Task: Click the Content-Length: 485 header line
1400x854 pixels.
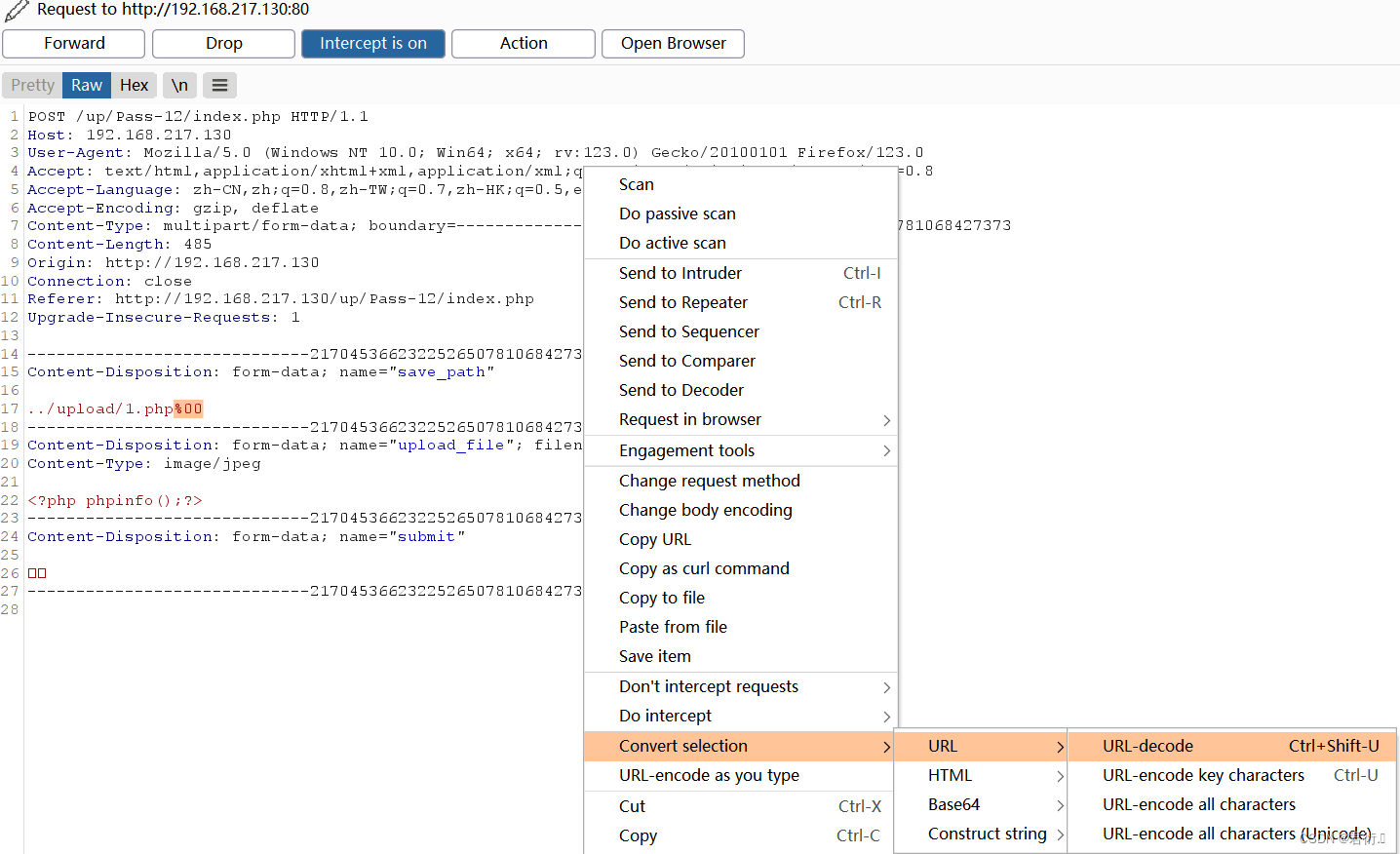Action: tap(120, 244)
